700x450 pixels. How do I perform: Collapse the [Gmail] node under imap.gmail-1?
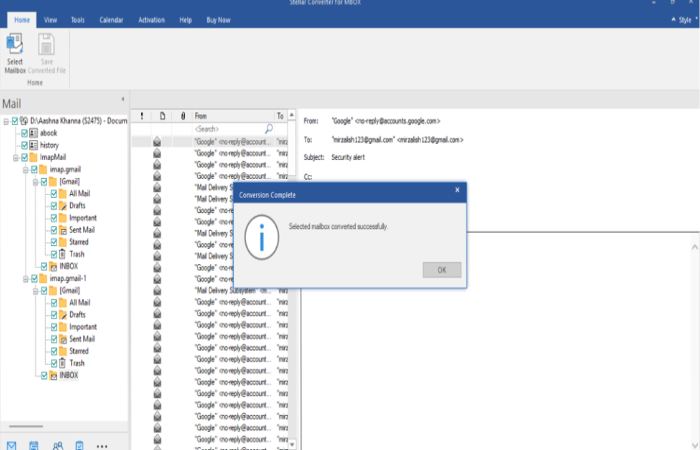tap(35, 291)
